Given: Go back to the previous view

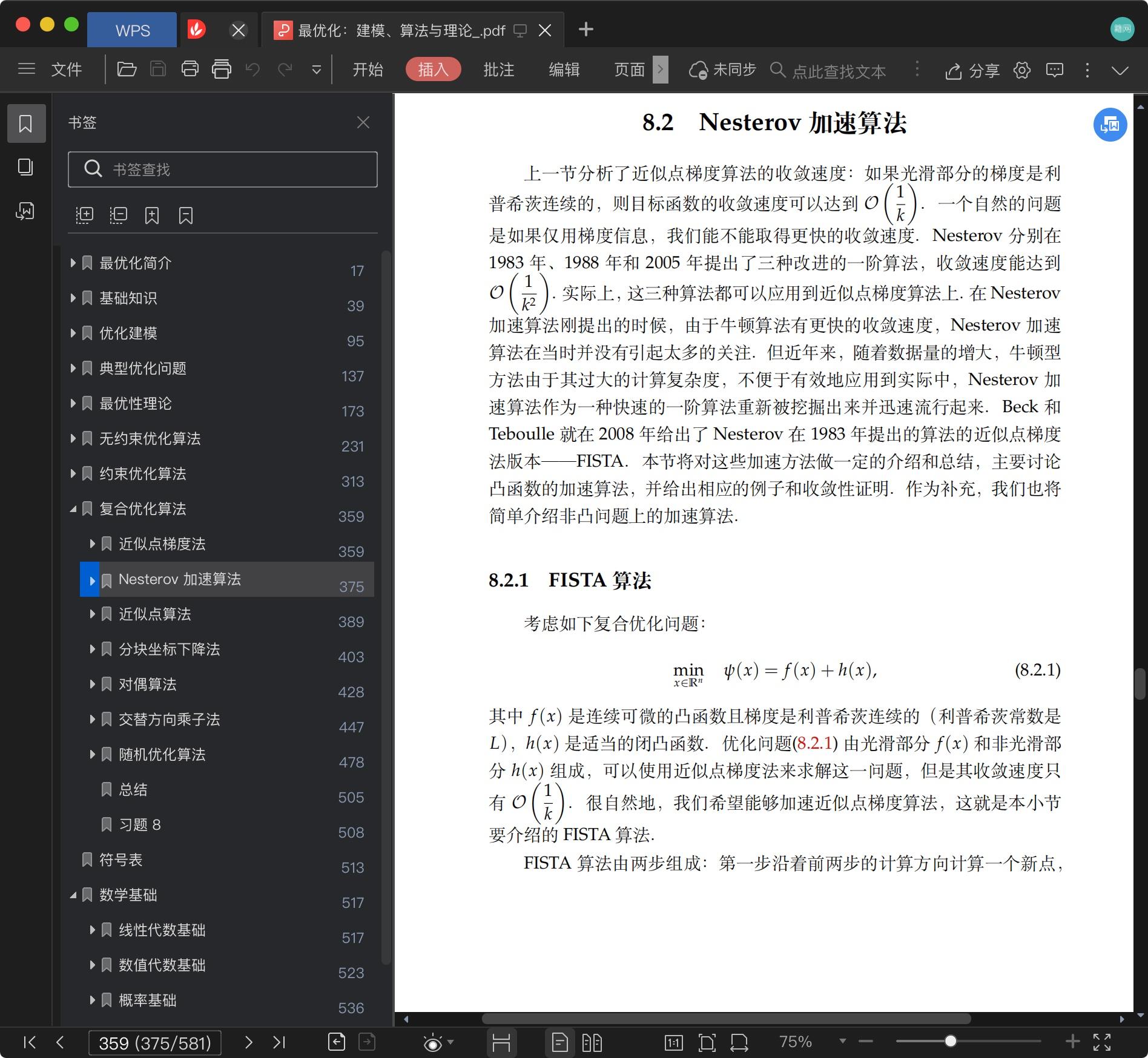Looking at the screenshot, I should pos(337,1042).
